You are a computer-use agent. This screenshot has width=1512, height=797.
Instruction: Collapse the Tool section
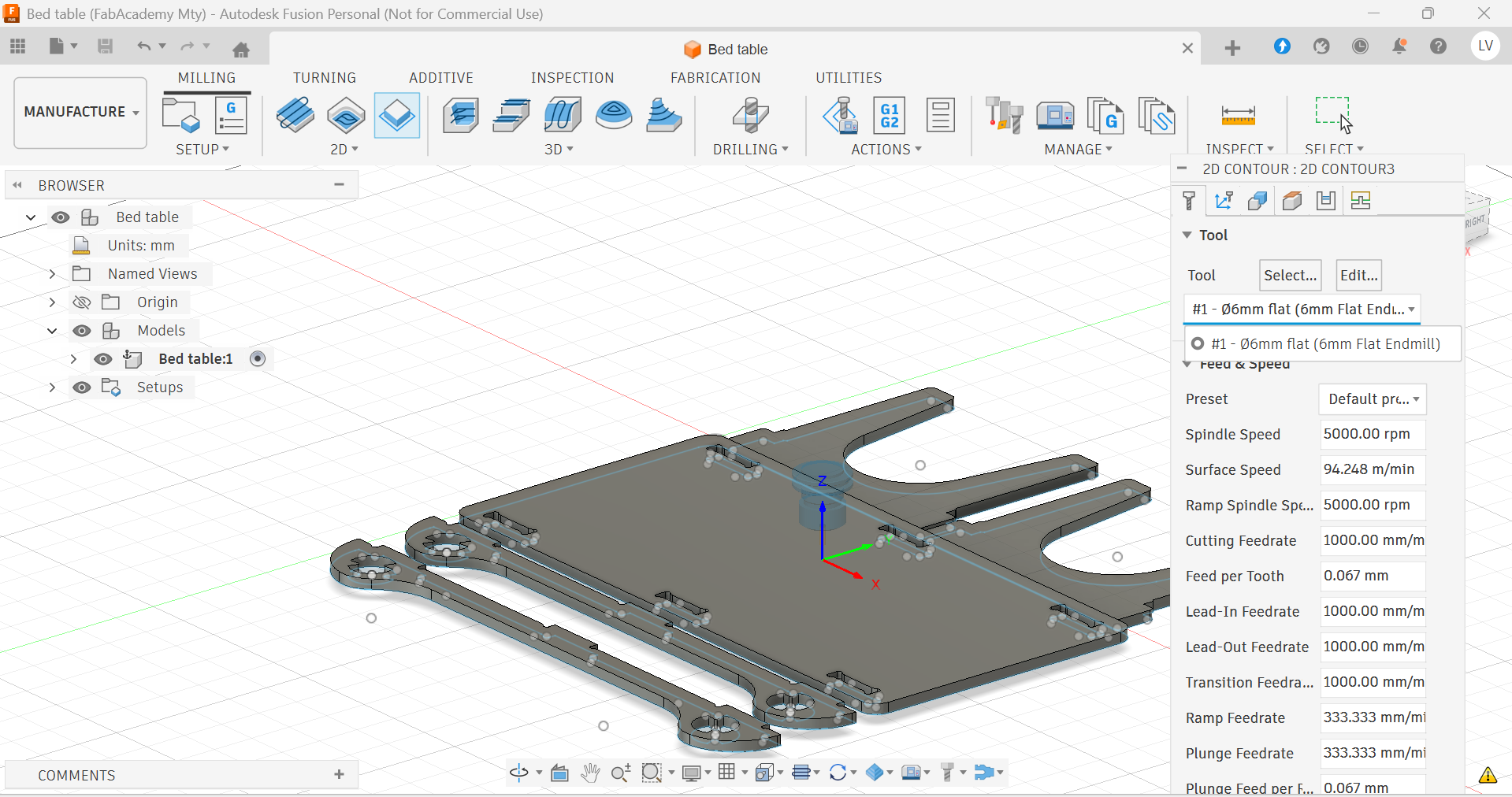coord(1187,235)
